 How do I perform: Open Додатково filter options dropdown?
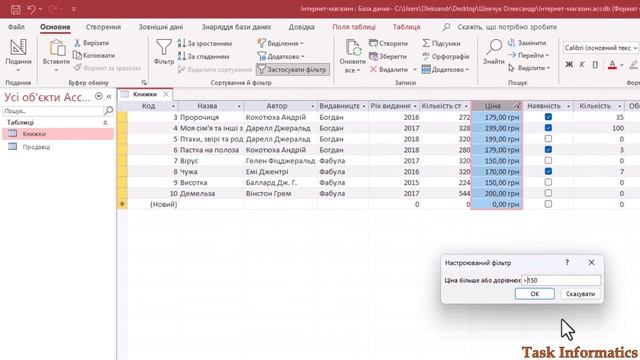point(281,56)
